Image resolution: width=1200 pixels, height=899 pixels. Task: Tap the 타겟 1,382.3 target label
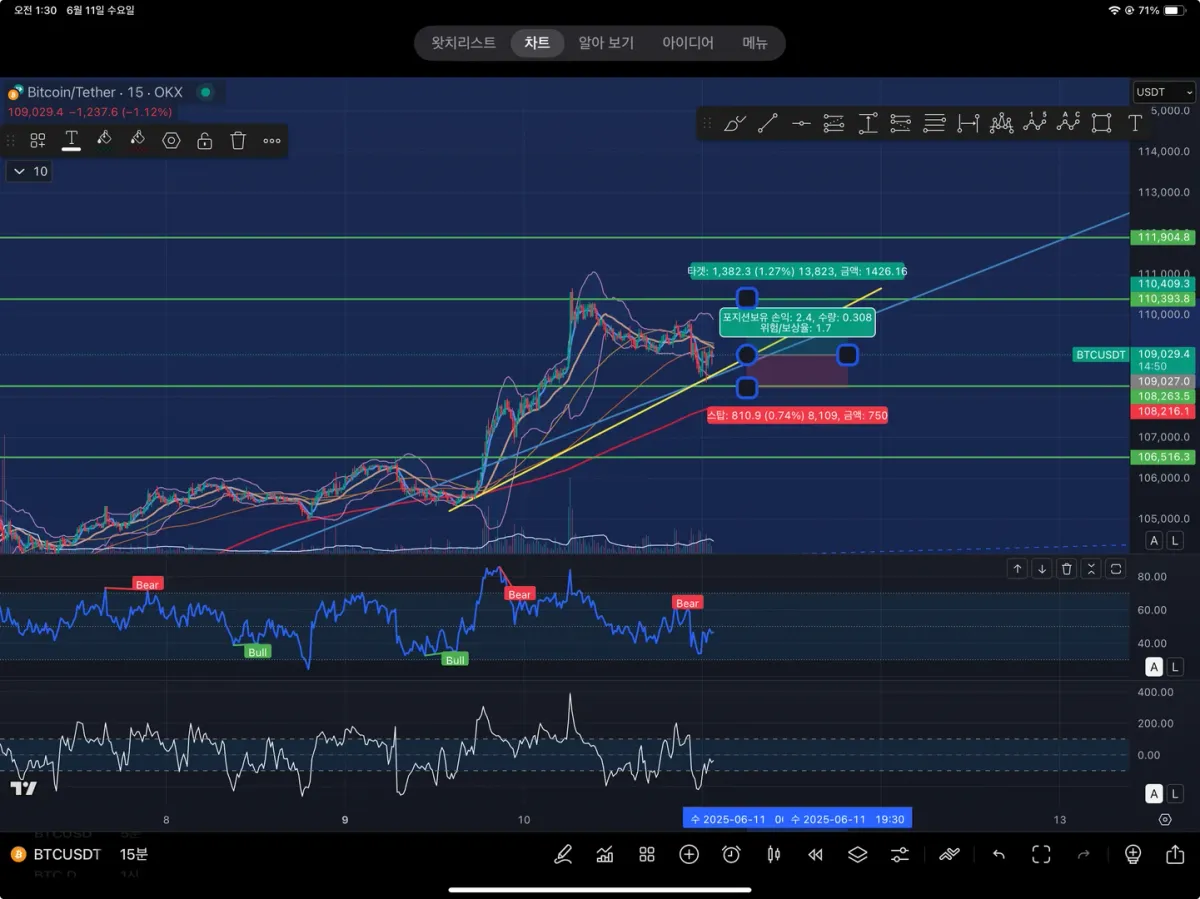click(x=797, y=271)
